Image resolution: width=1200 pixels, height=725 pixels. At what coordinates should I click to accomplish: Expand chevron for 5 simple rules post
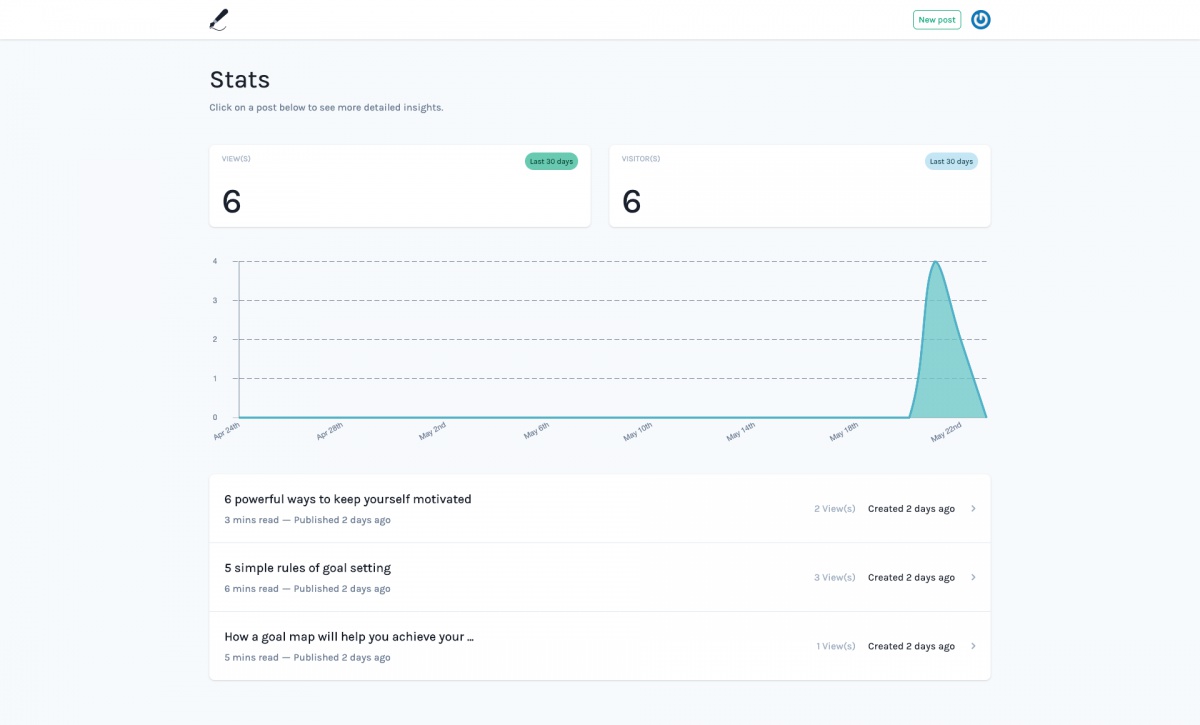[973, 577]
